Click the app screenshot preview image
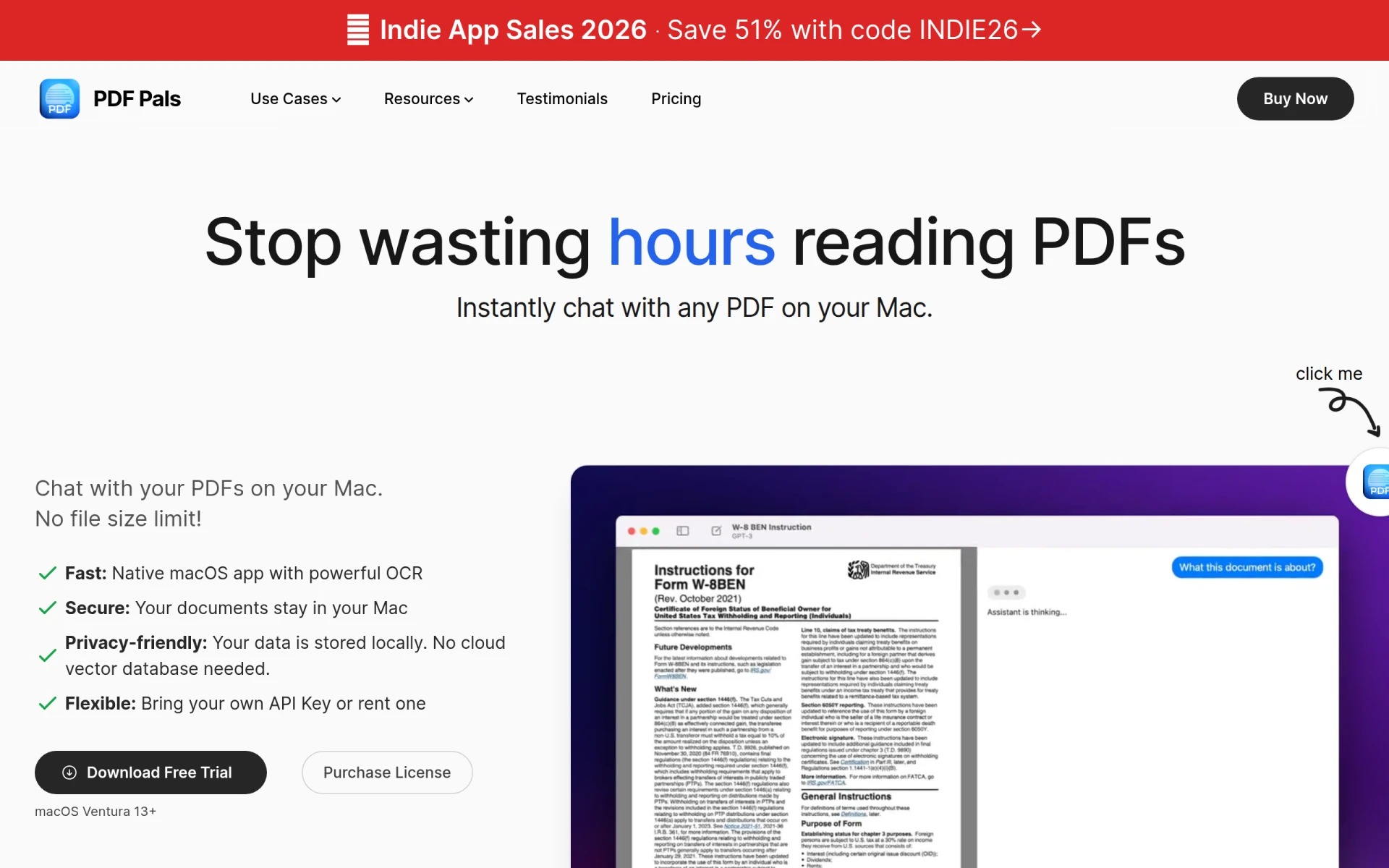Viewport: 1389px width, 868px height. pyautogui.click(x=980, y=666)
